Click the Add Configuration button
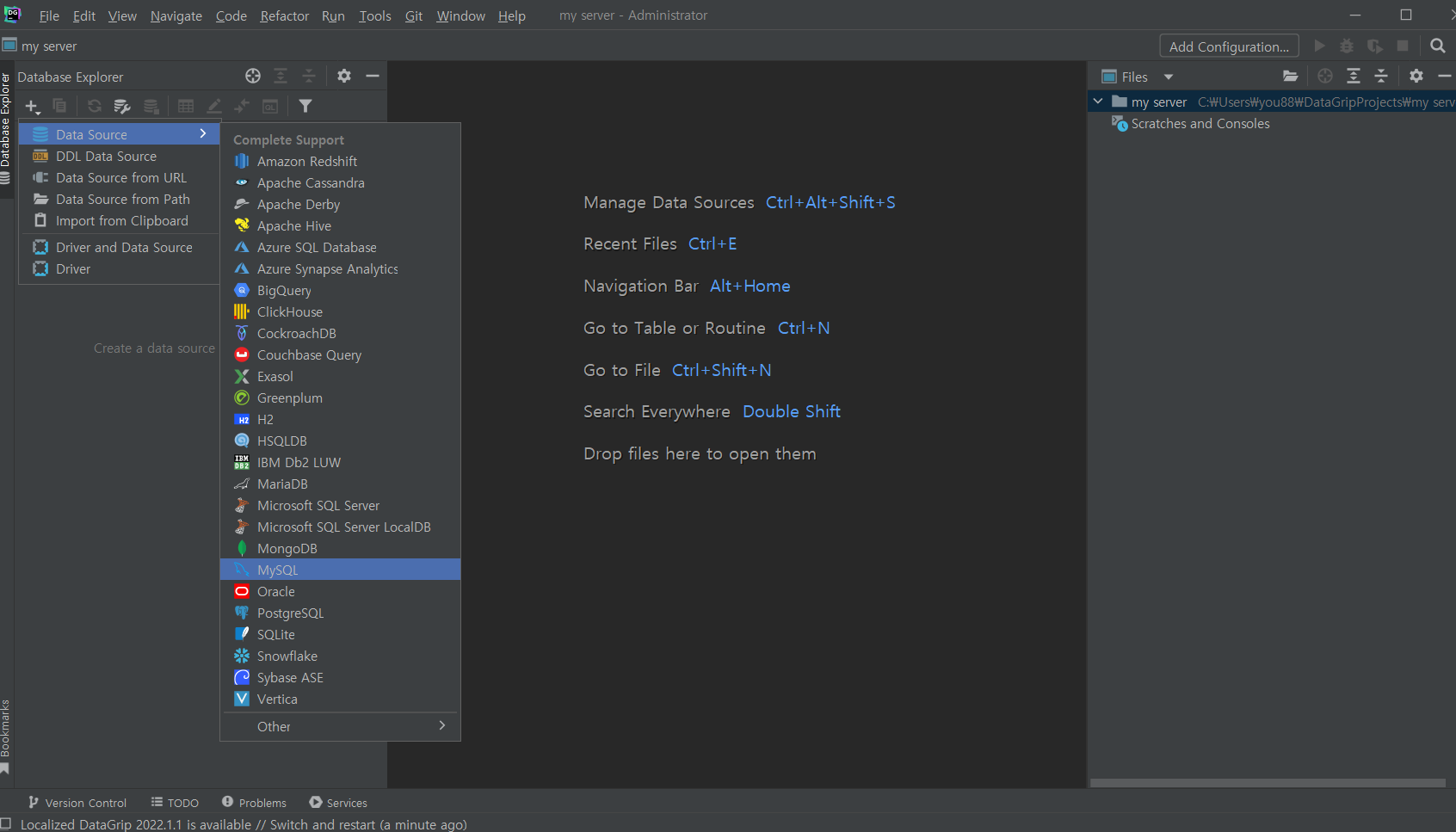 1229,46
